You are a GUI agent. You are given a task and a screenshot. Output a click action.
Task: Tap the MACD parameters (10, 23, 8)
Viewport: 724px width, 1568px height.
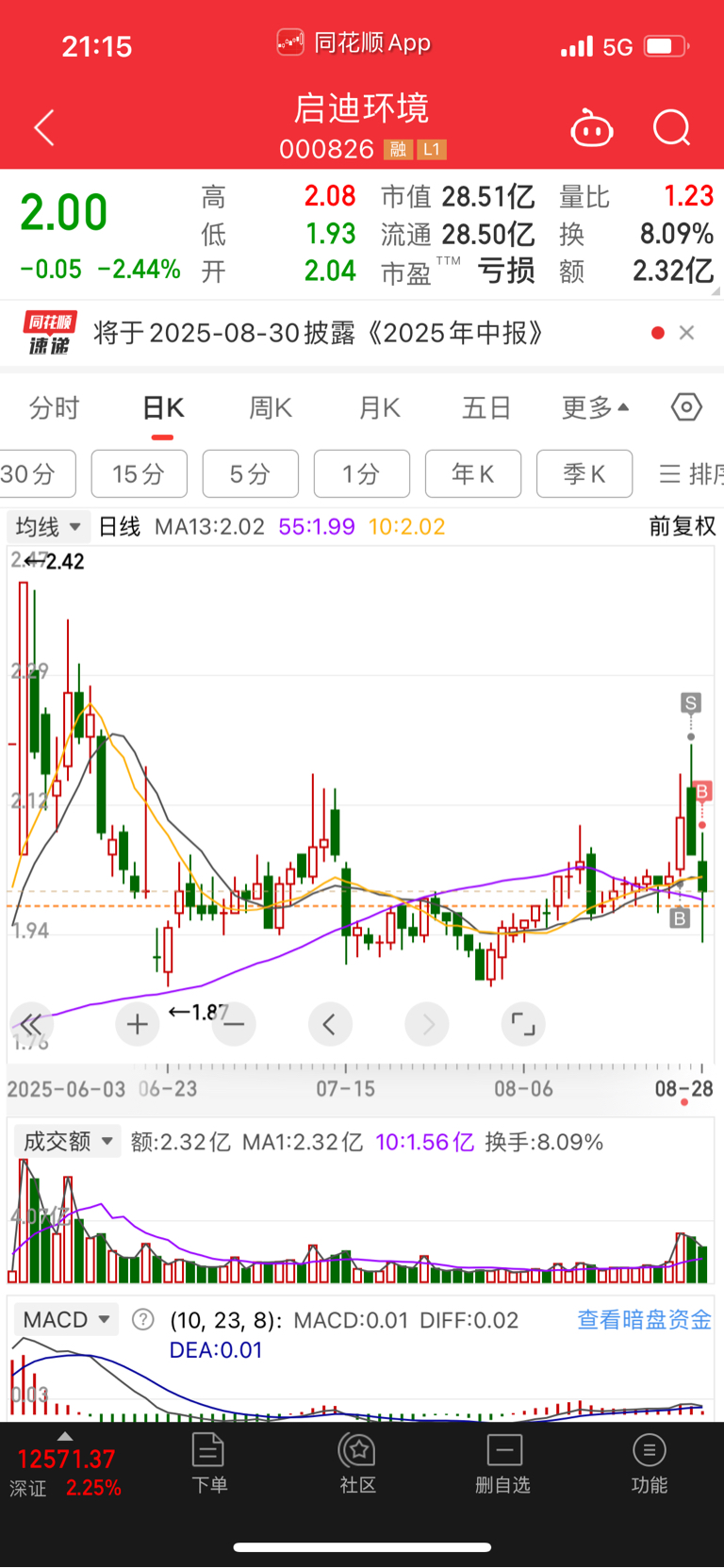pyautogui.click(x=225, y=1319)
